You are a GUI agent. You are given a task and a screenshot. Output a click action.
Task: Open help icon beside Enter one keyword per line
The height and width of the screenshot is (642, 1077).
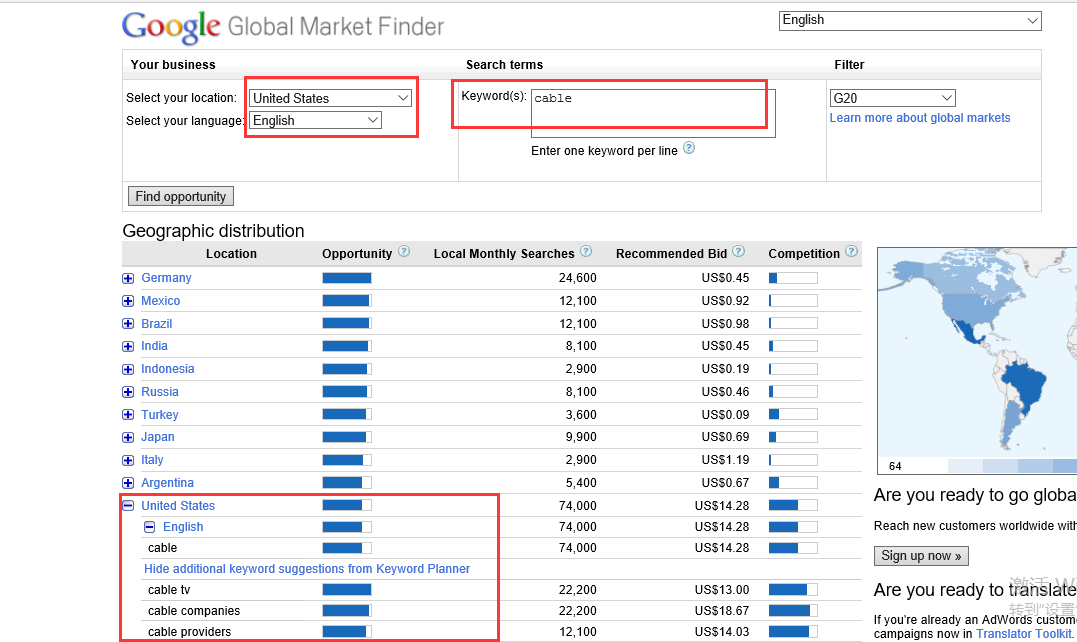[x=689, y=148]
